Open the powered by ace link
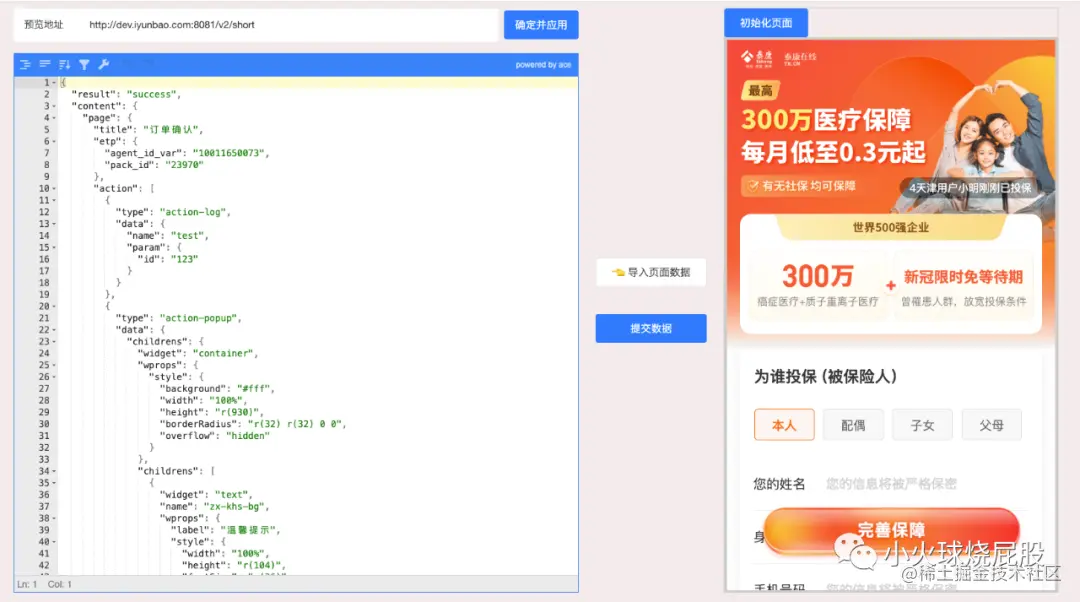Viewport: 1080px width, 602px height. [x=545, y=63]
